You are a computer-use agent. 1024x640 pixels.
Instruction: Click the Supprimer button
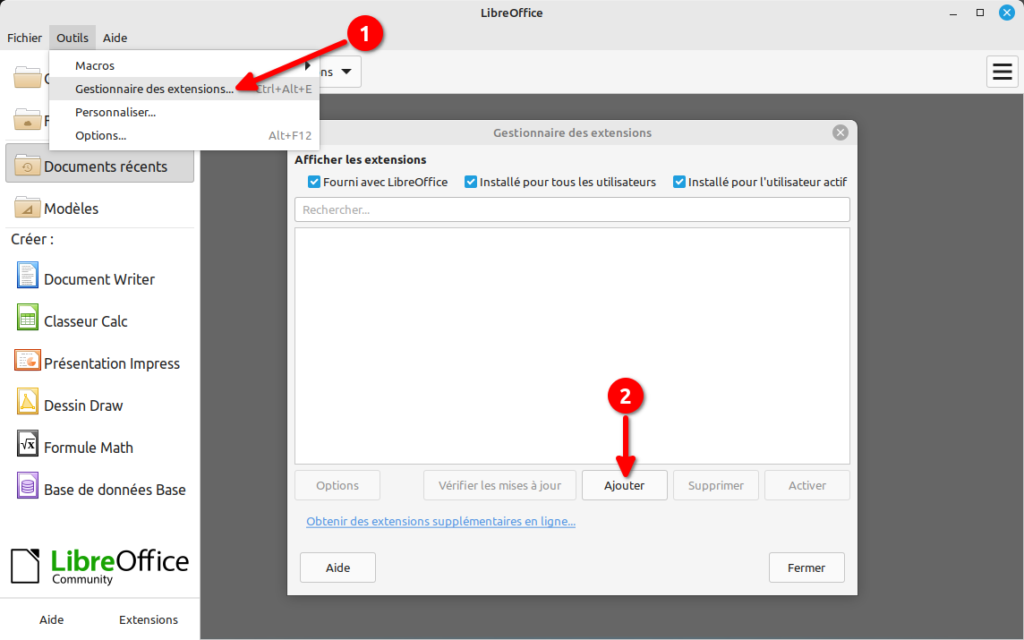[716, 485]
